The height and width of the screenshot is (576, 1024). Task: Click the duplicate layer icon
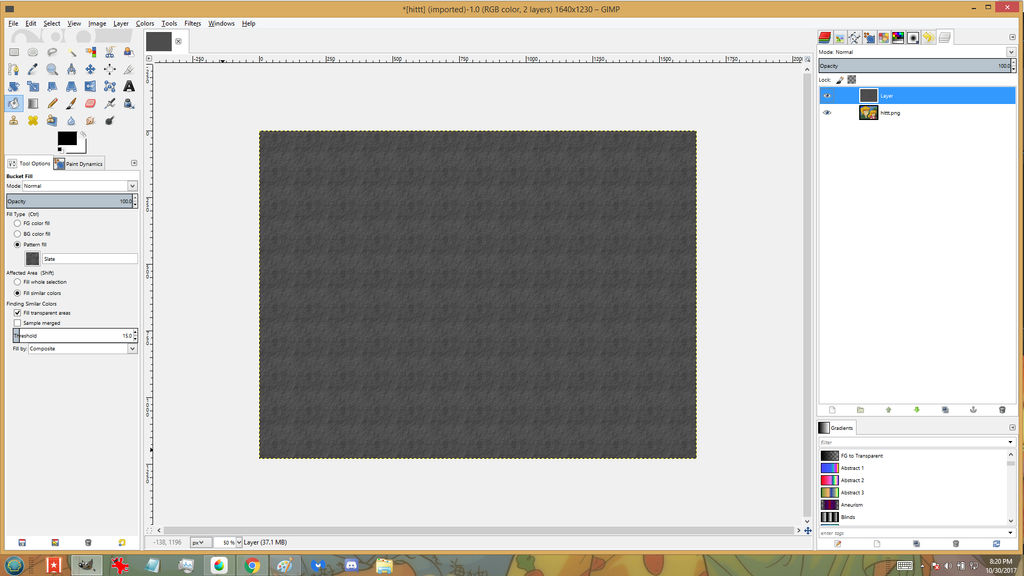[x=945, y=410]
